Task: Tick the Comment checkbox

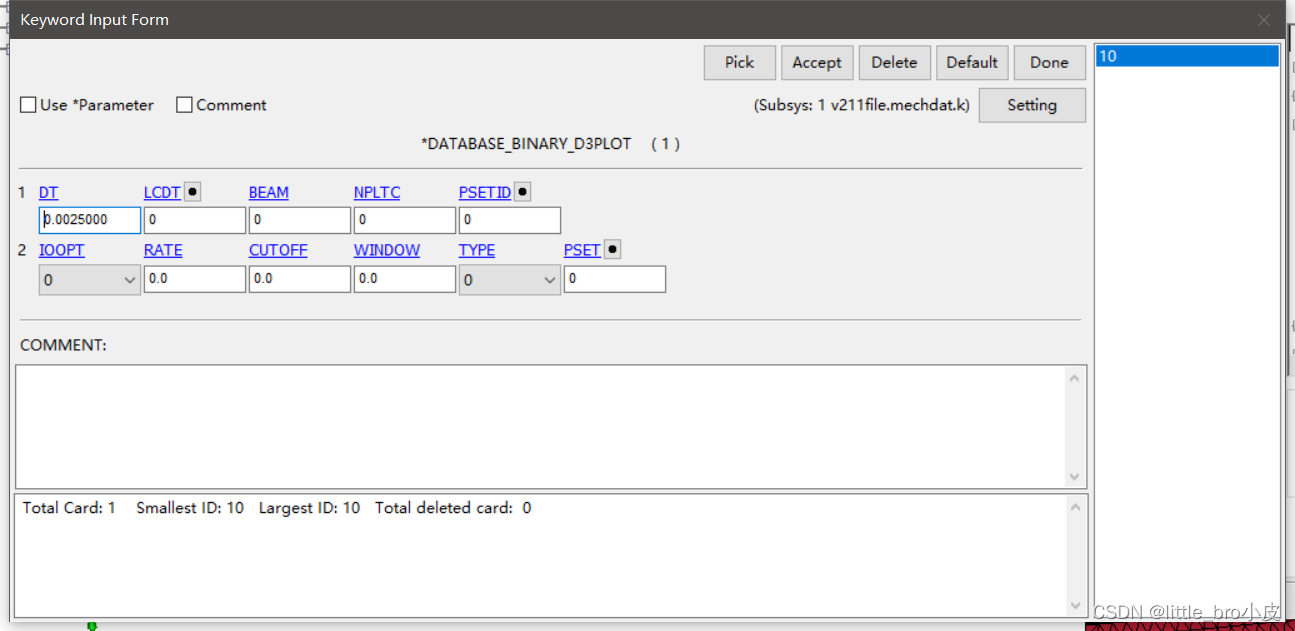Action: click(184, 105)
